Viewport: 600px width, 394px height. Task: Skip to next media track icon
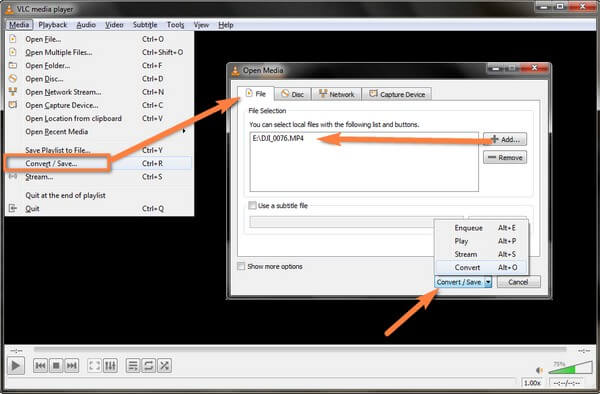pos(72,366)
